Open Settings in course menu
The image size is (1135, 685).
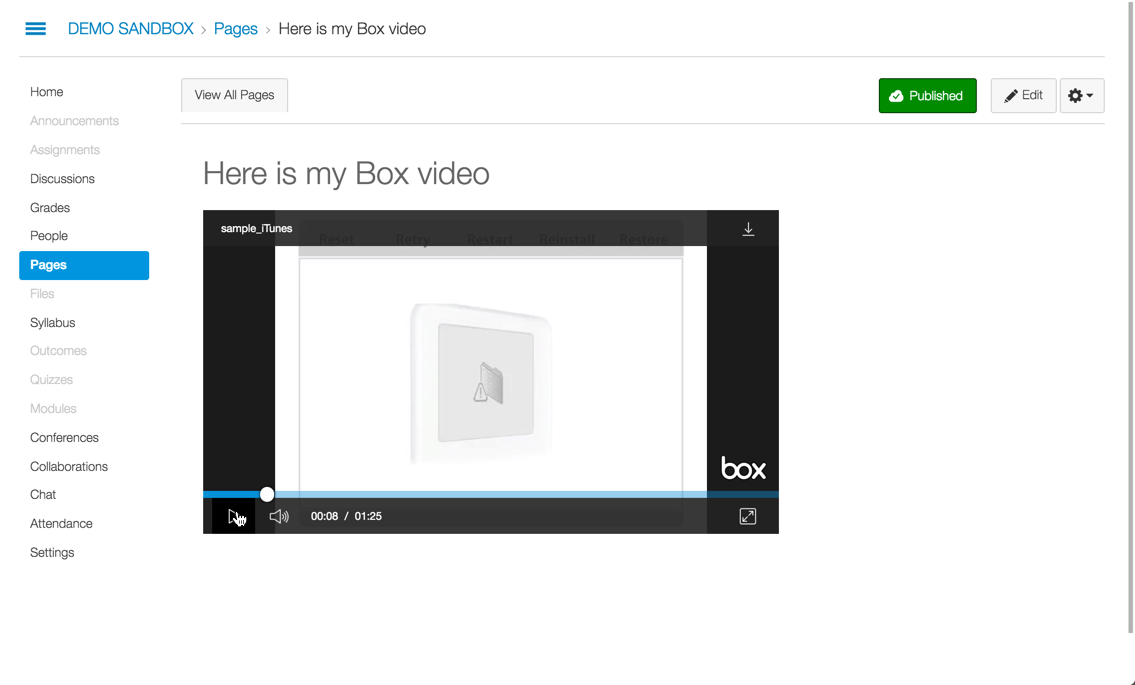[52, 552]
